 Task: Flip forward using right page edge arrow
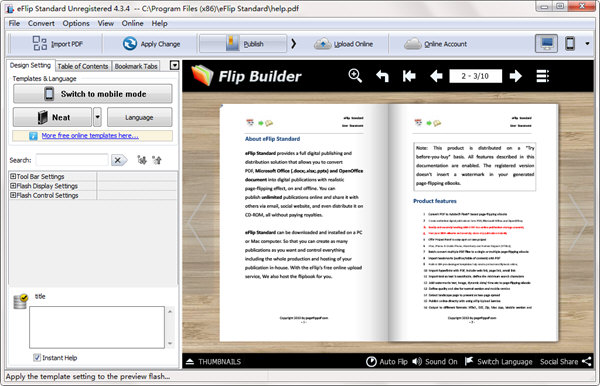(578, 222)
